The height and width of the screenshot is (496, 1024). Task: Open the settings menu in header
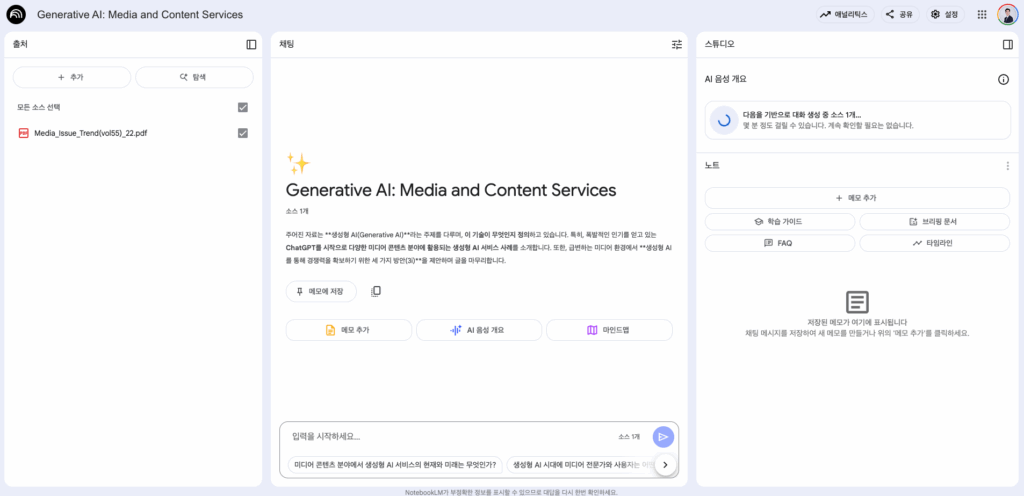click(943, 15)
